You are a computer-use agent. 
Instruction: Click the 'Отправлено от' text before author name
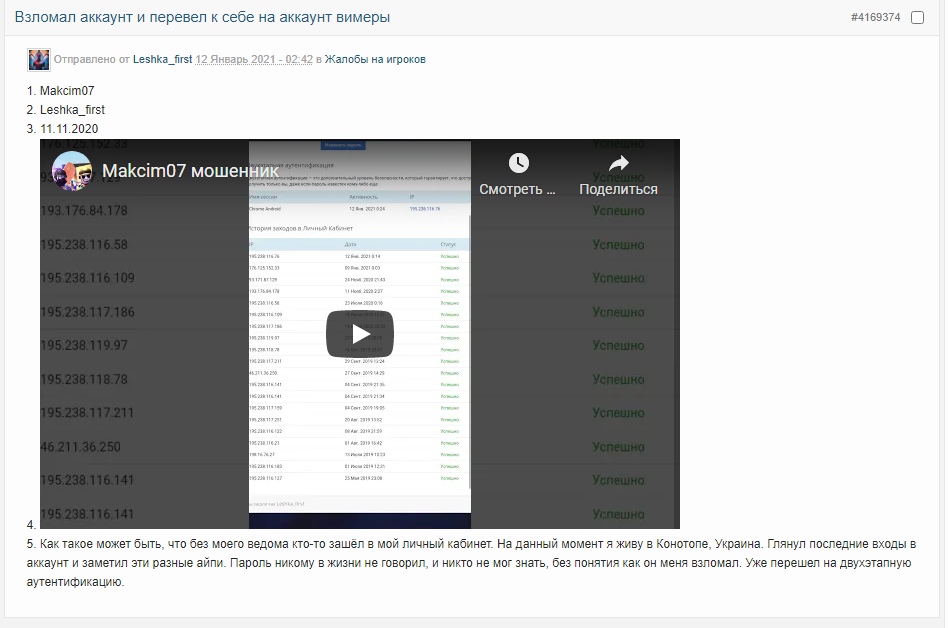click(91, 60)
